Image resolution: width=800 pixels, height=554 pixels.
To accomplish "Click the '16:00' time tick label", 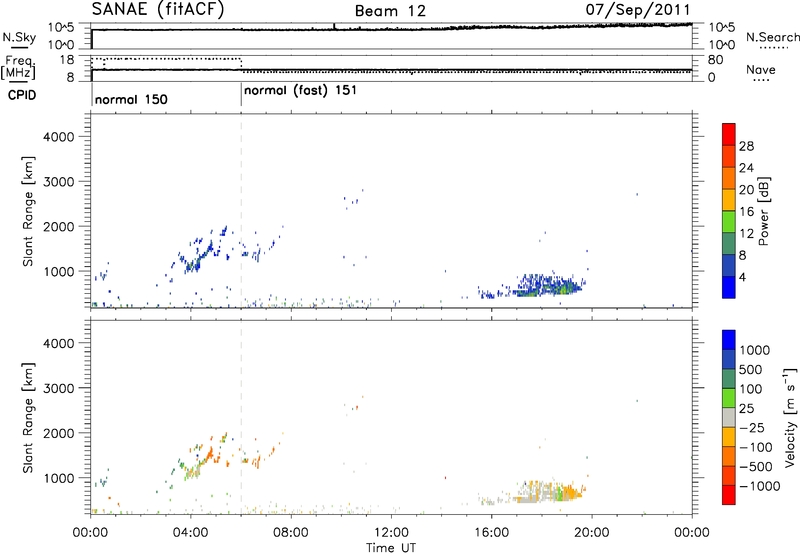I will click(x=491, y=533).
